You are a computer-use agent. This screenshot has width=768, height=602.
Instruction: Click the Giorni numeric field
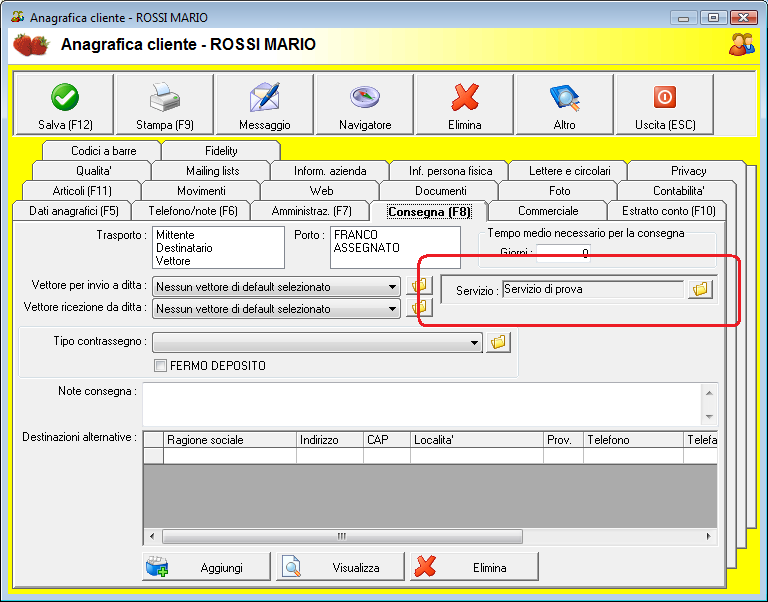pos(563,253)
